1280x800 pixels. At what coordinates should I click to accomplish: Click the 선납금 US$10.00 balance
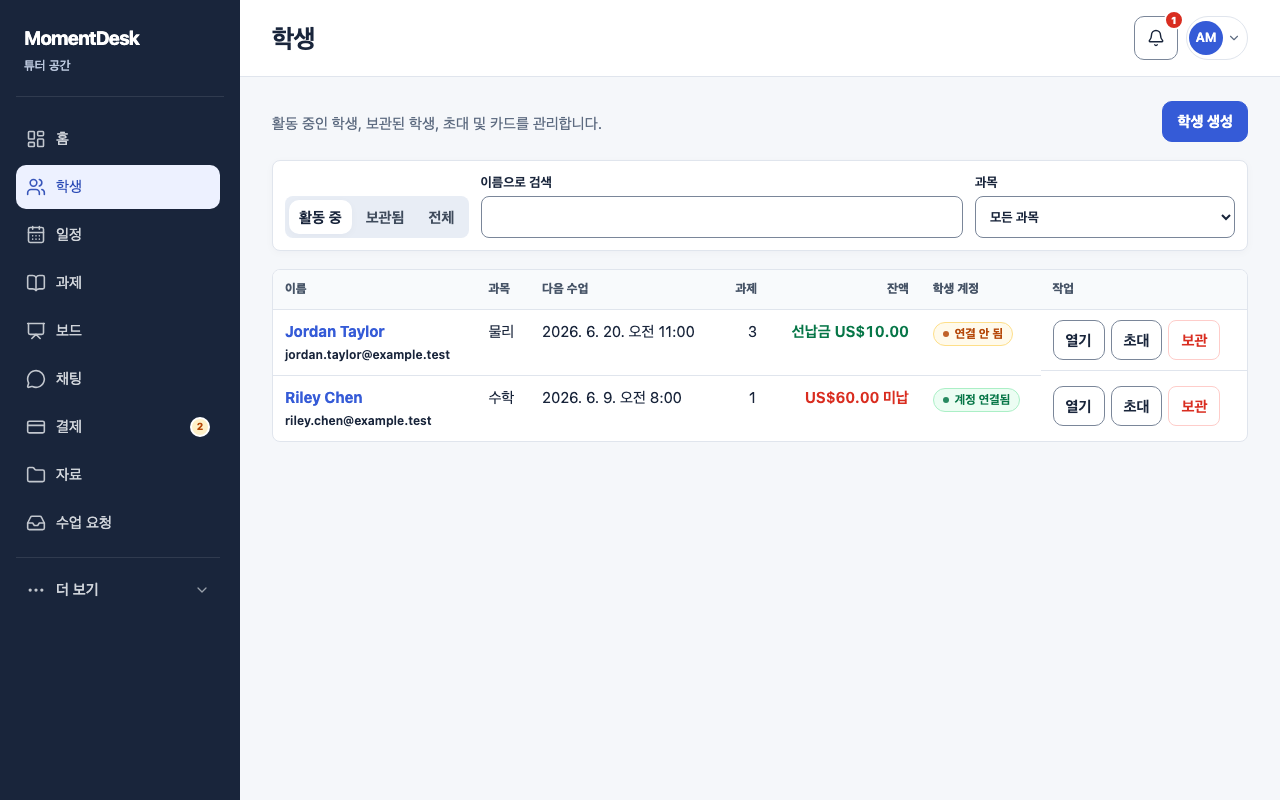tap(850, 332)
